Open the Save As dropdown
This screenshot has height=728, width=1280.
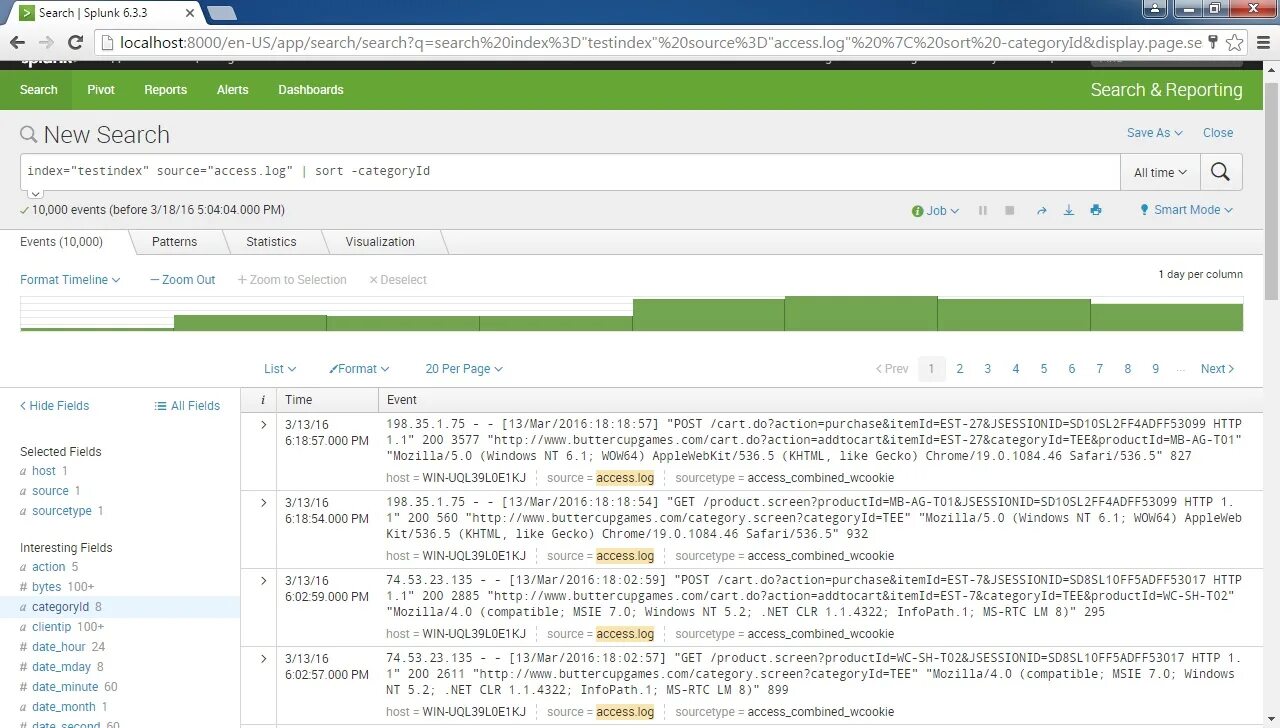click(1154, 133)
